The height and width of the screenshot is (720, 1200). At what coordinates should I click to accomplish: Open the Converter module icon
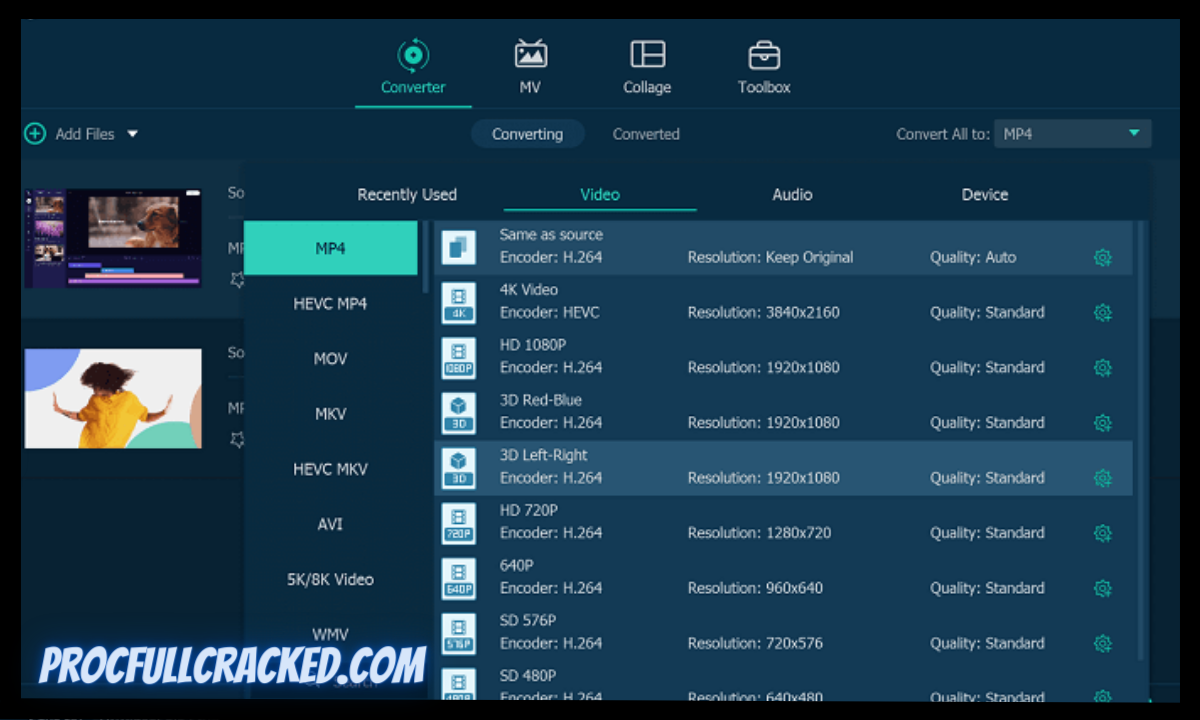click(x=412, y=57)
